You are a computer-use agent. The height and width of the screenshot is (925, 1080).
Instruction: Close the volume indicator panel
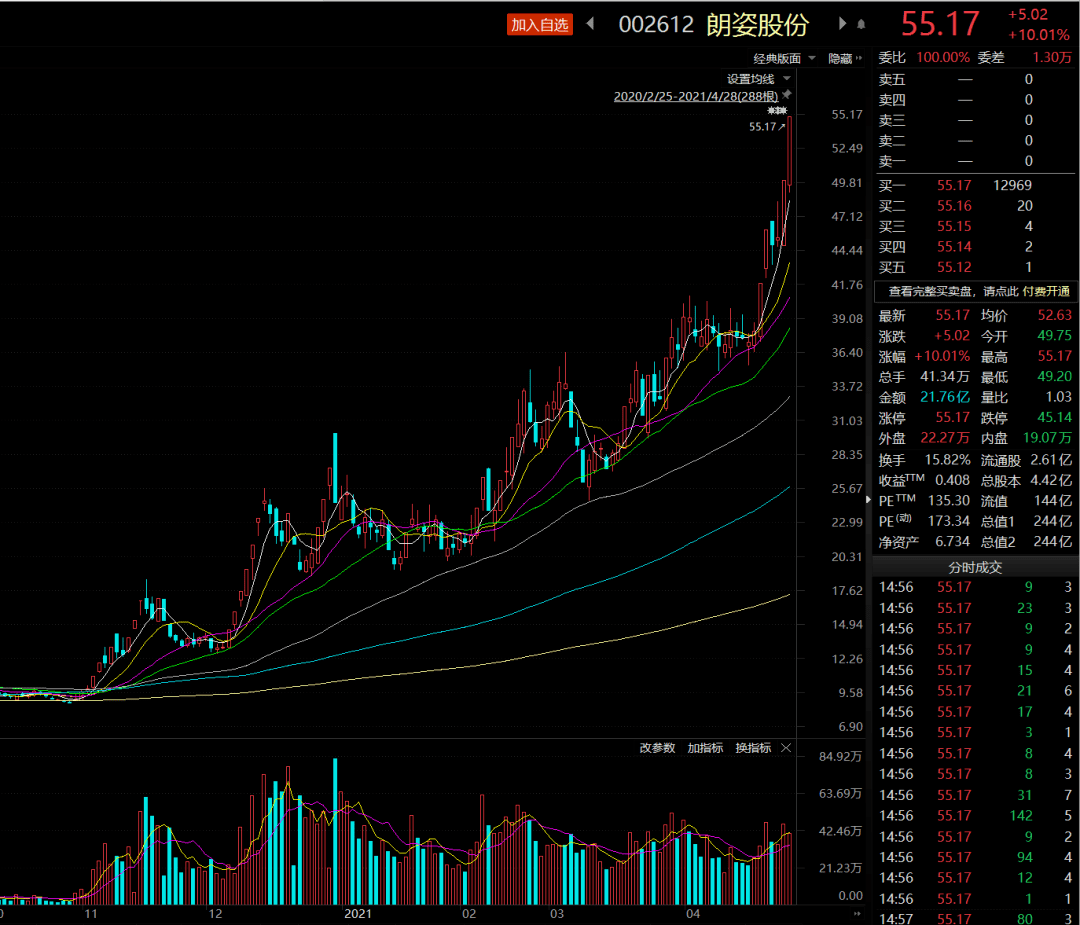(x=786, y=747)
